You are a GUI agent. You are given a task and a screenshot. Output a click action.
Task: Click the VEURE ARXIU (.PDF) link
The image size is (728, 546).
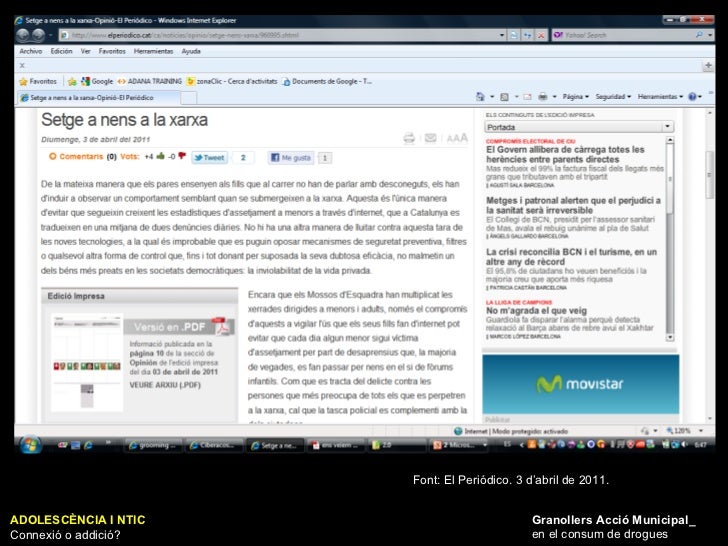point(165,385)
